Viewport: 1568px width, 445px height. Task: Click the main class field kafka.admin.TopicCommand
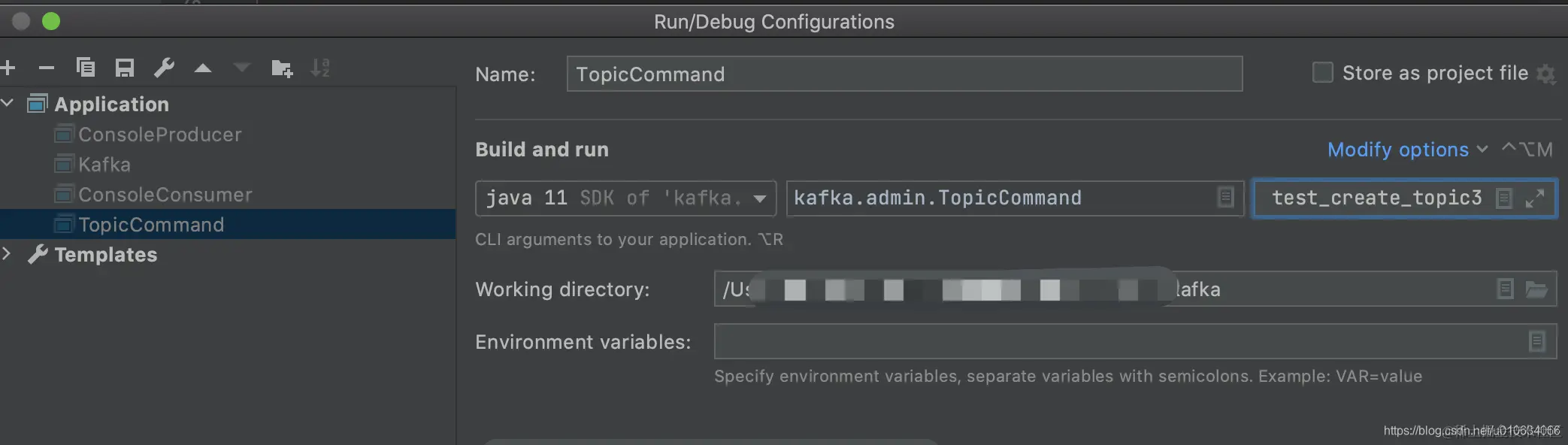pos(1000,198)
